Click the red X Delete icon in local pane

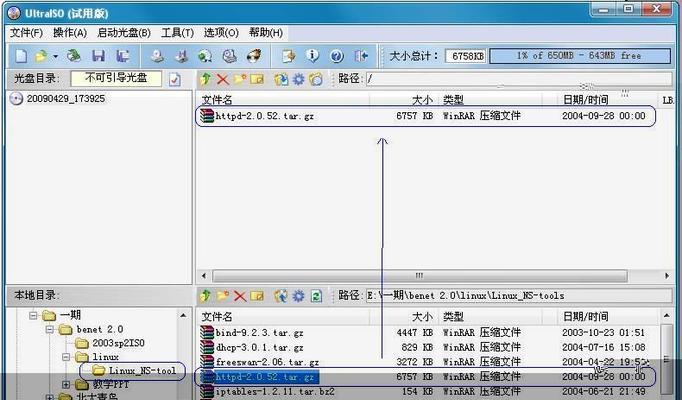pos(240,296)
